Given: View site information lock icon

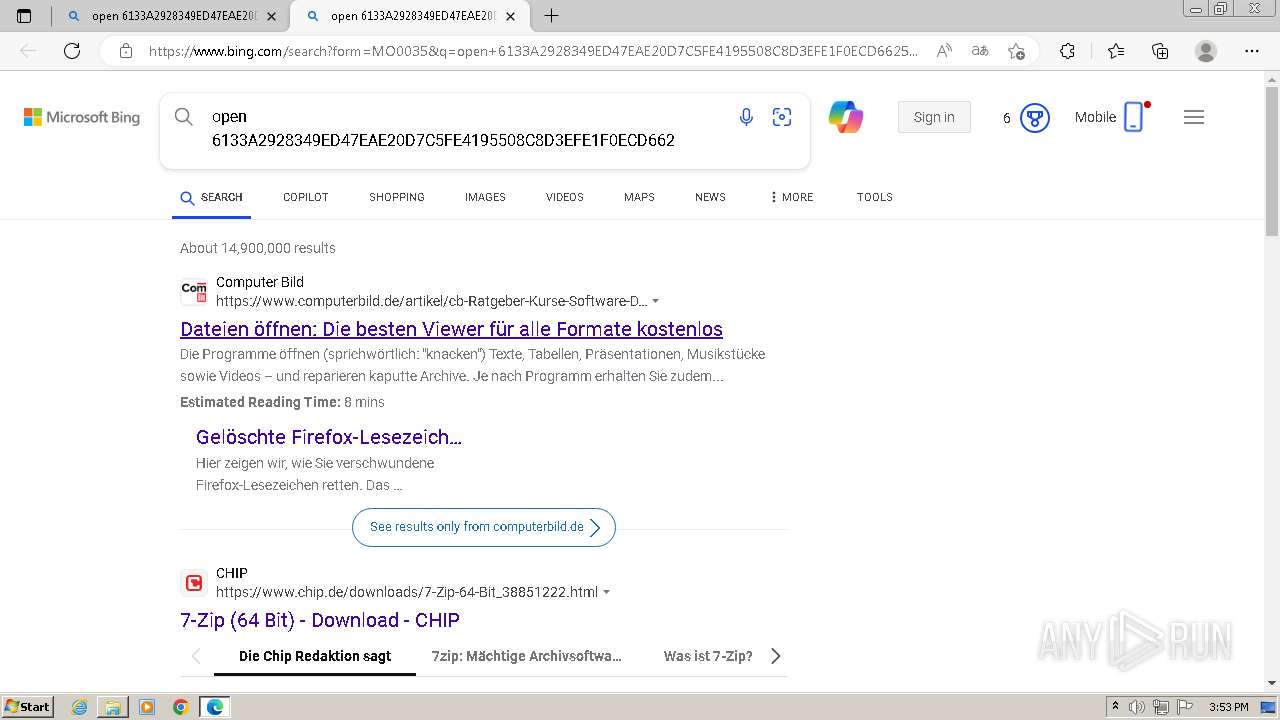Looking at the screenshot, I should click(x=125, y=51).
